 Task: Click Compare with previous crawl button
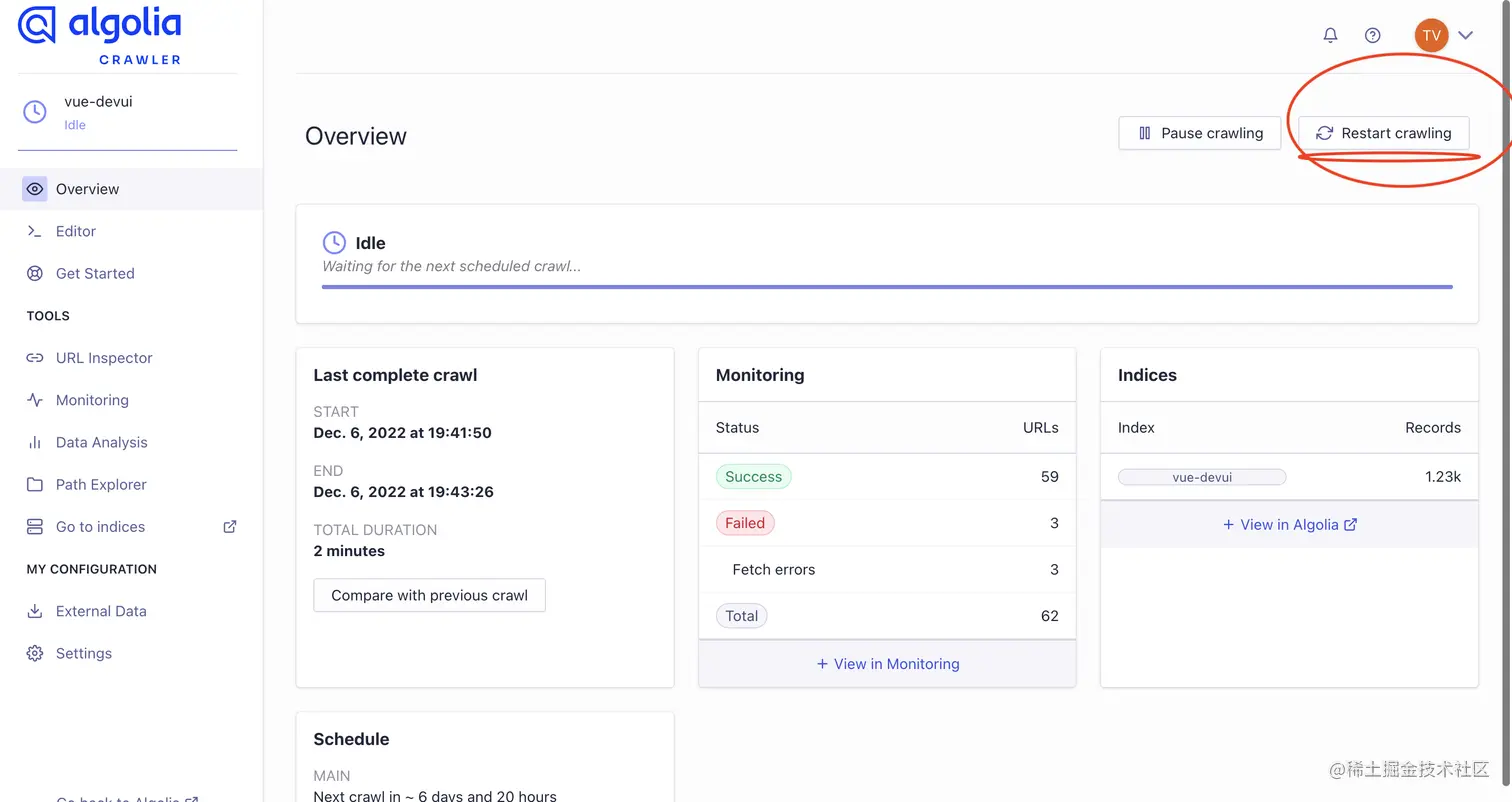pyautogui.click(x=429, y=595)
